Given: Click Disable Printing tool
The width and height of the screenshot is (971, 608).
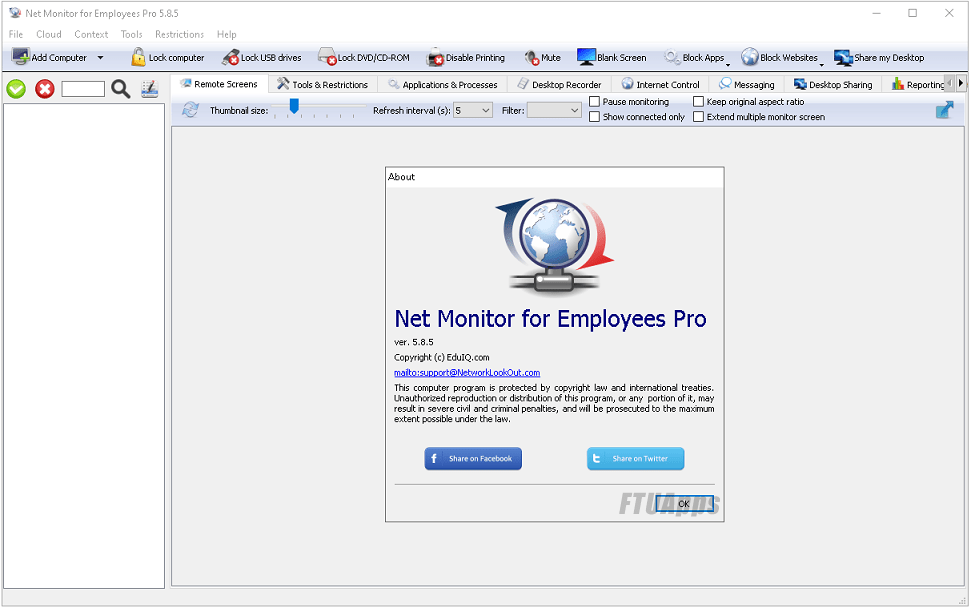Looking at the screenshot, I should (x=466, y=58).
